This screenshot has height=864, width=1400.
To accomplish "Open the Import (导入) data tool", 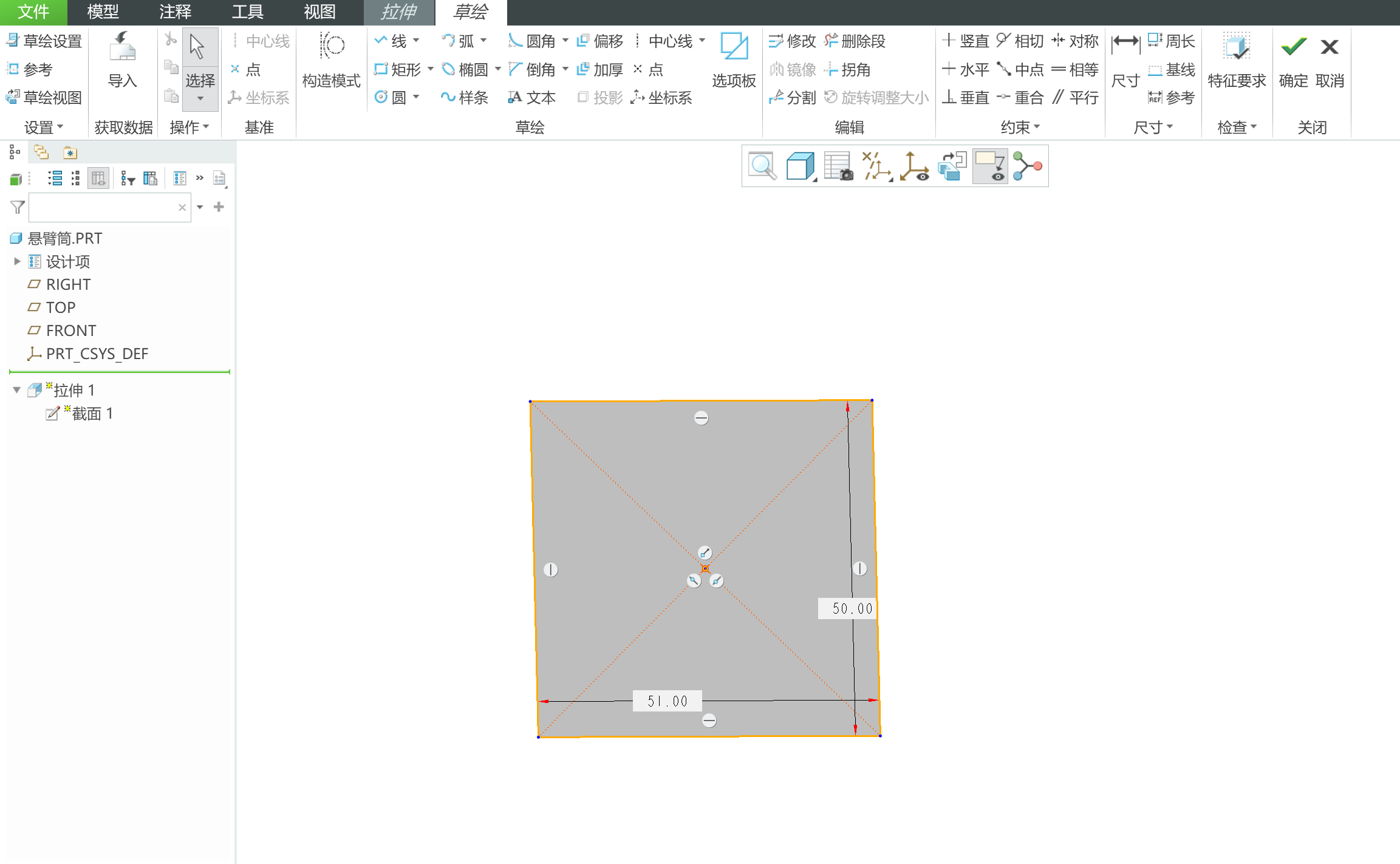I will [x=122, y=60].
